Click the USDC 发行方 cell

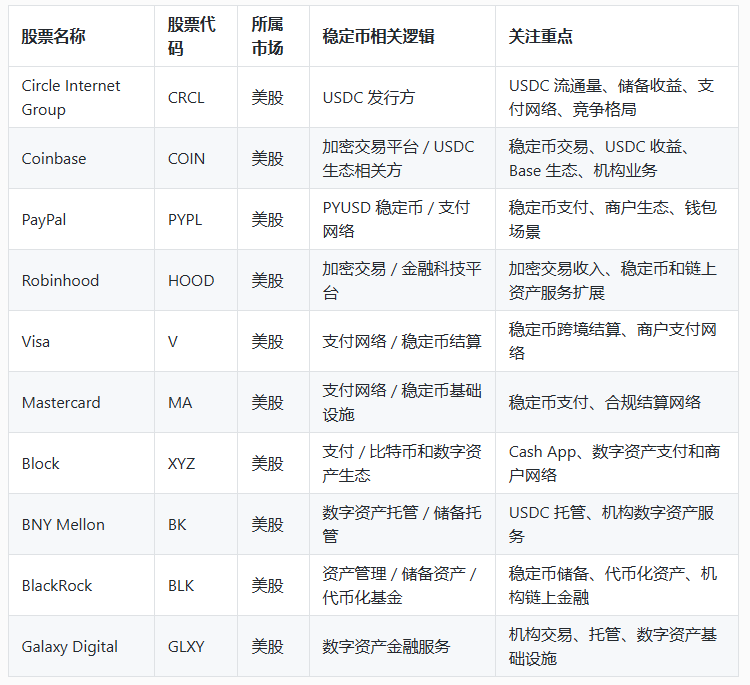click(x=402, y=97)
